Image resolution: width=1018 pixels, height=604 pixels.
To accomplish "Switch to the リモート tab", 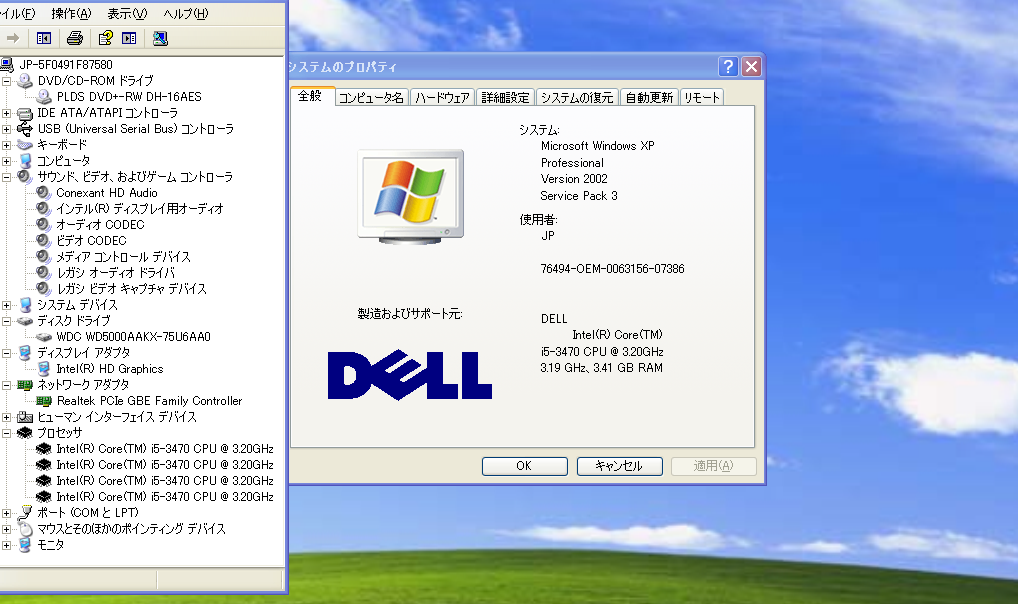I will coord(702,98).
